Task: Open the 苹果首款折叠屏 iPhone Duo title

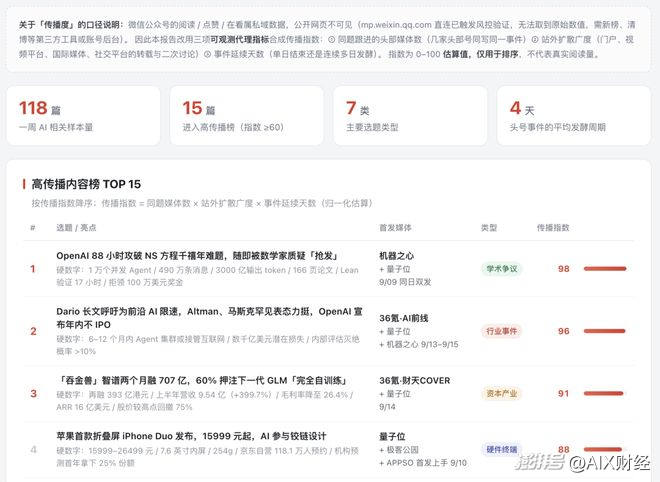Action: point(191,436)
